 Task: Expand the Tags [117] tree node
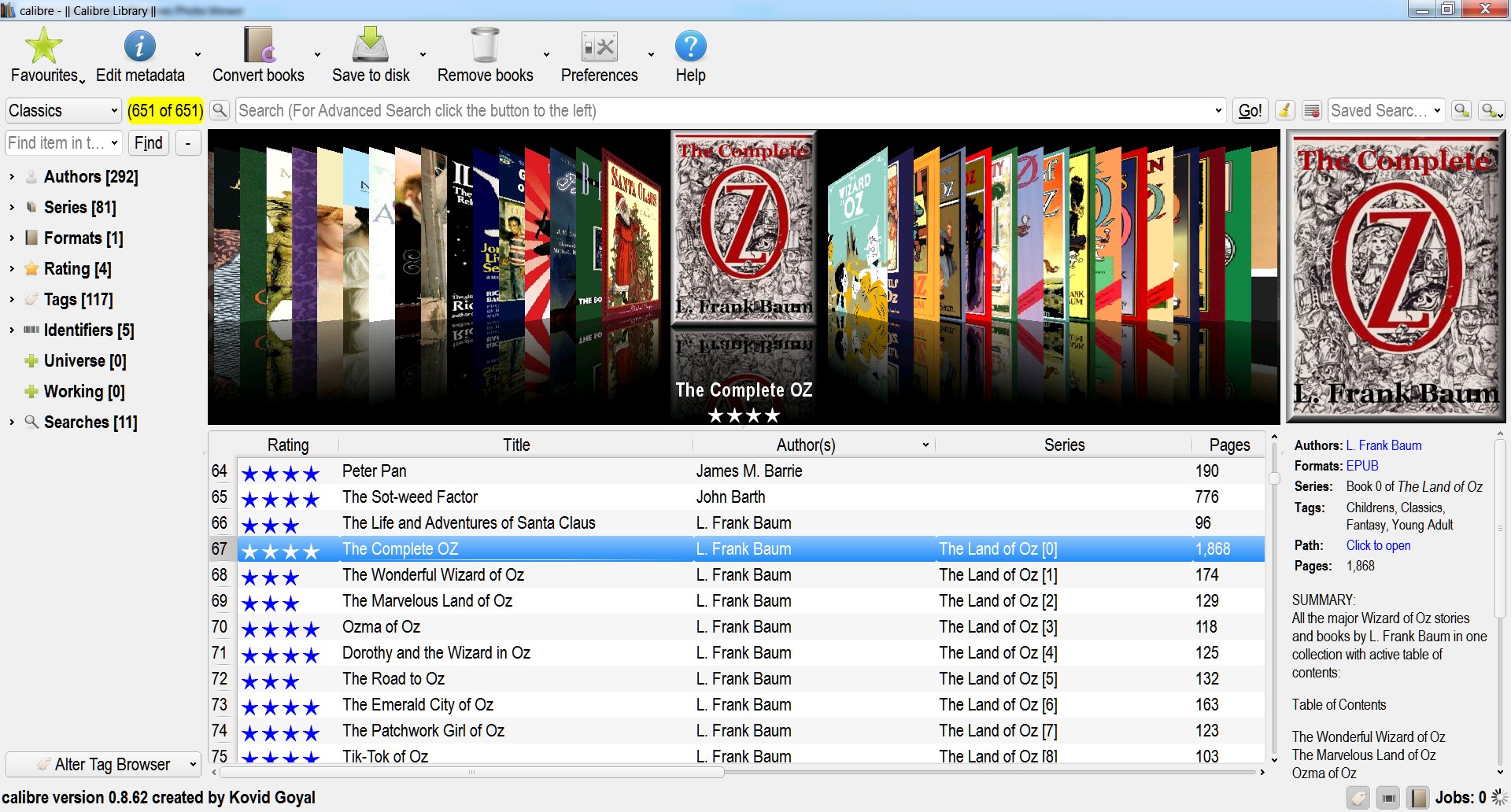point(12,299)
